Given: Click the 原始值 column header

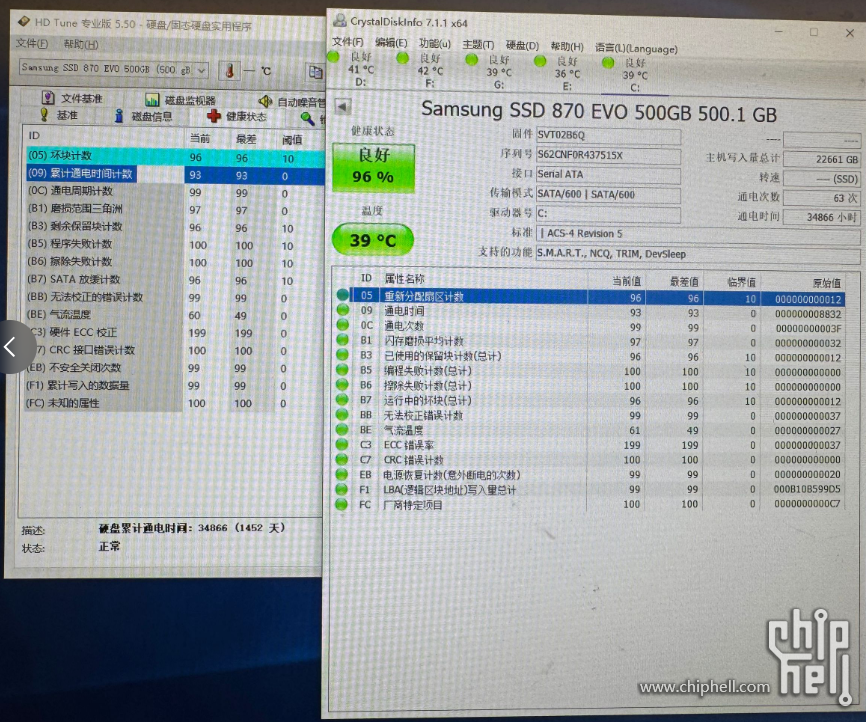Looking at the screenshot, I should [827, 283].
